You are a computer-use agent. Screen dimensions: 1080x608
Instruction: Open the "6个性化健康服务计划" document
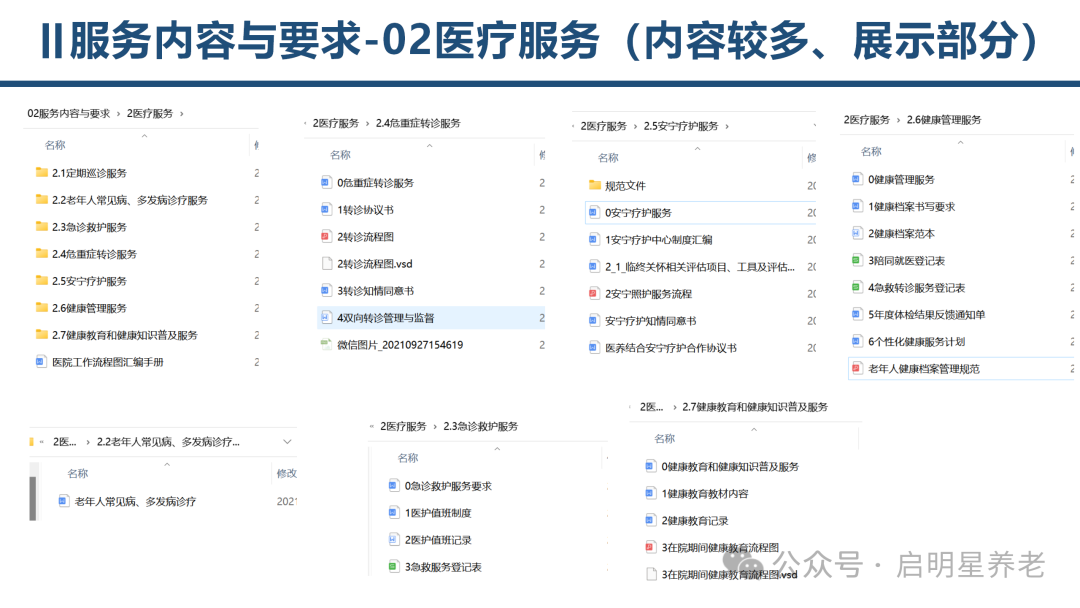(x=916, y=341)
